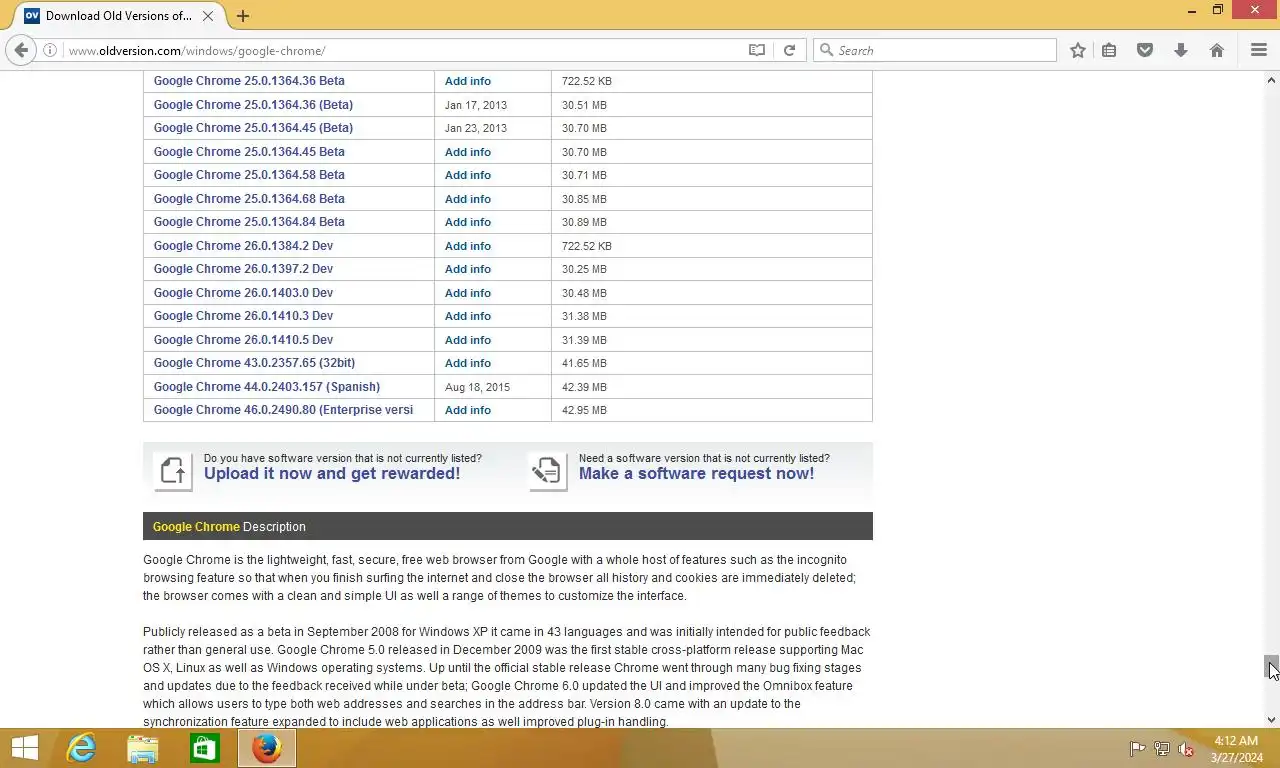Screen dimensions: 1280x768
Task: Close the Download Old Versions tab
Action: 208,16
